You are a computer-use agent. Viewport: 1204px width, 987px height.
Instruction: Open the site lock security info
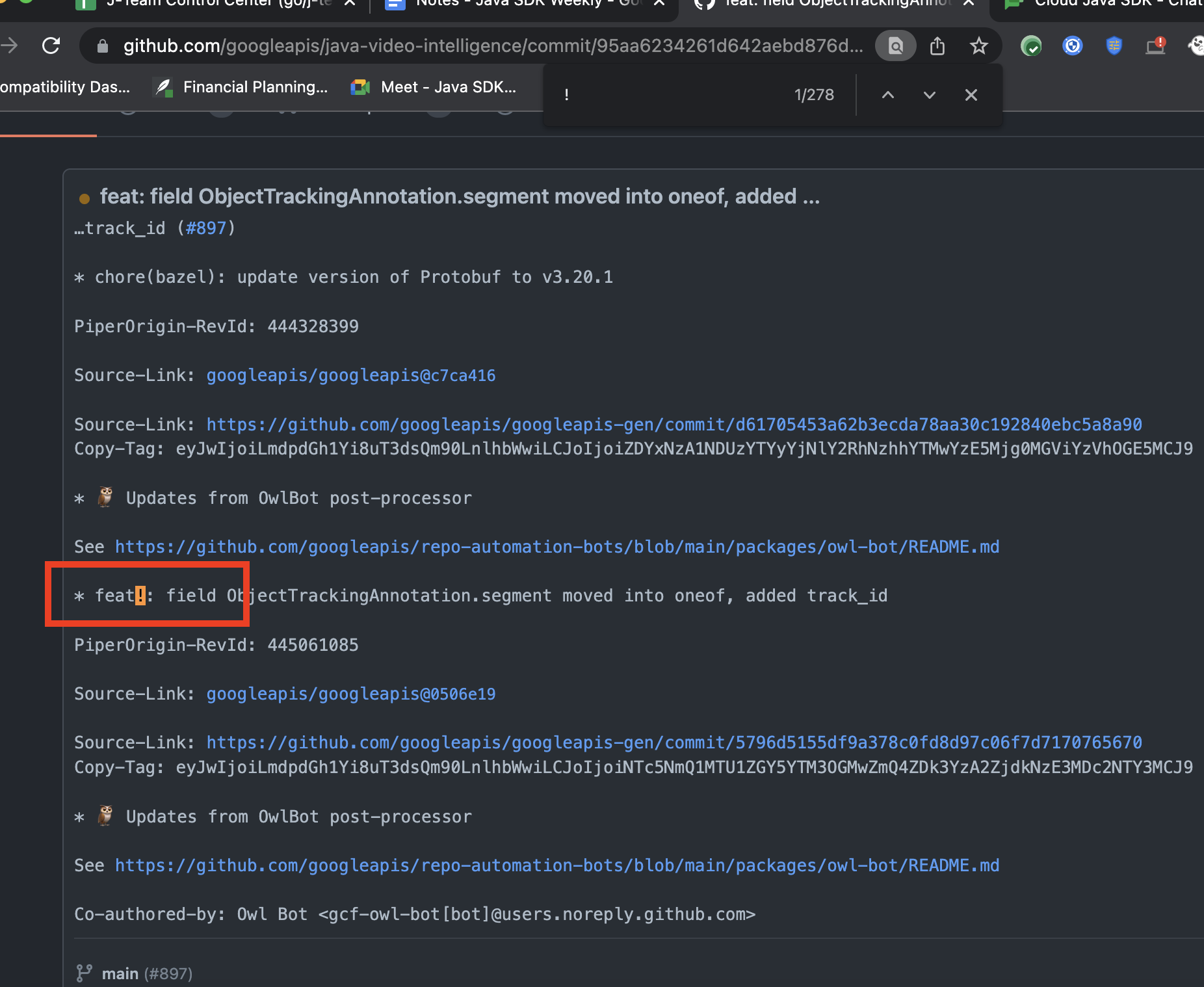102,46
